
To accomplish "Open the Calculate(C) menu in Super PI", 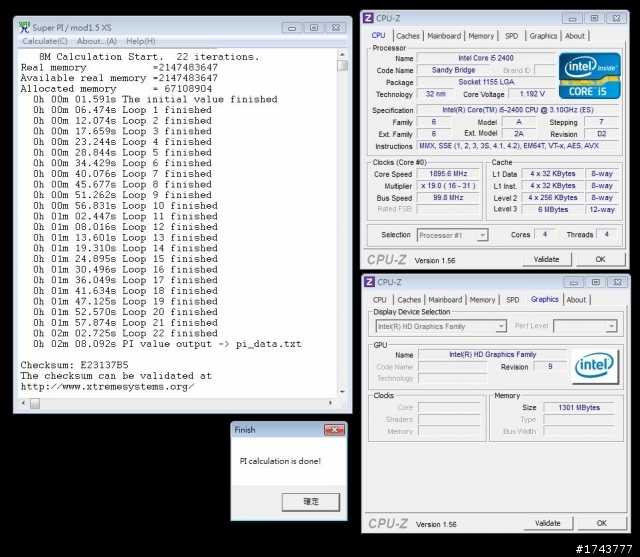I will coord(45,41).
